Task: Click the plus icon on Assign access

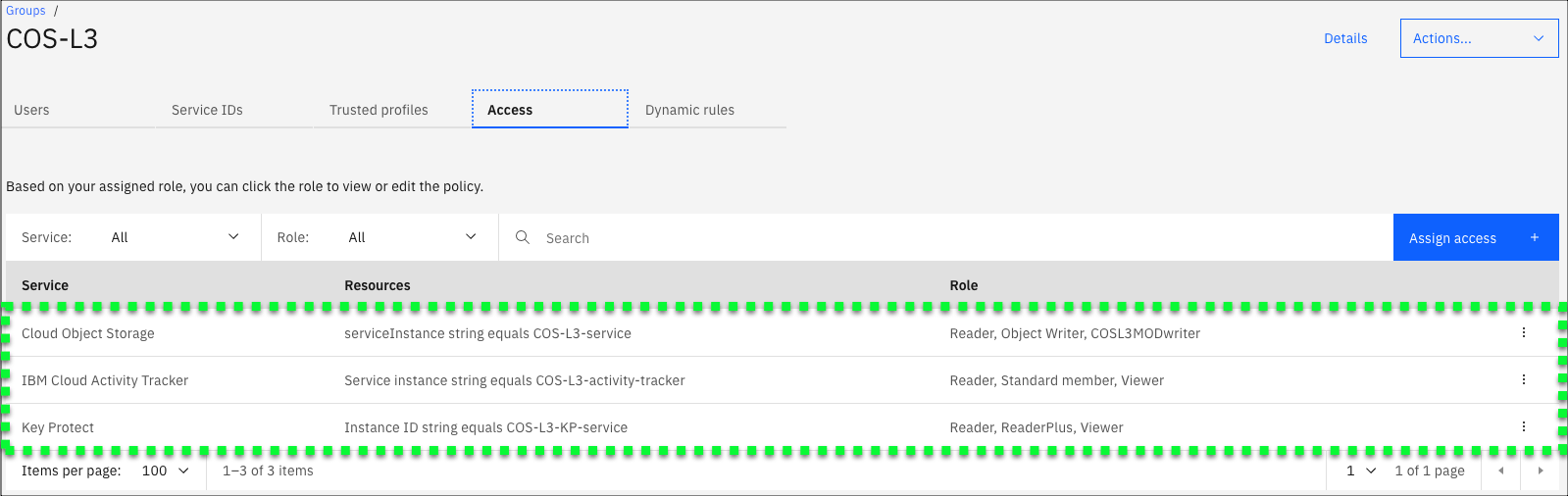Action: (1535, 237)
